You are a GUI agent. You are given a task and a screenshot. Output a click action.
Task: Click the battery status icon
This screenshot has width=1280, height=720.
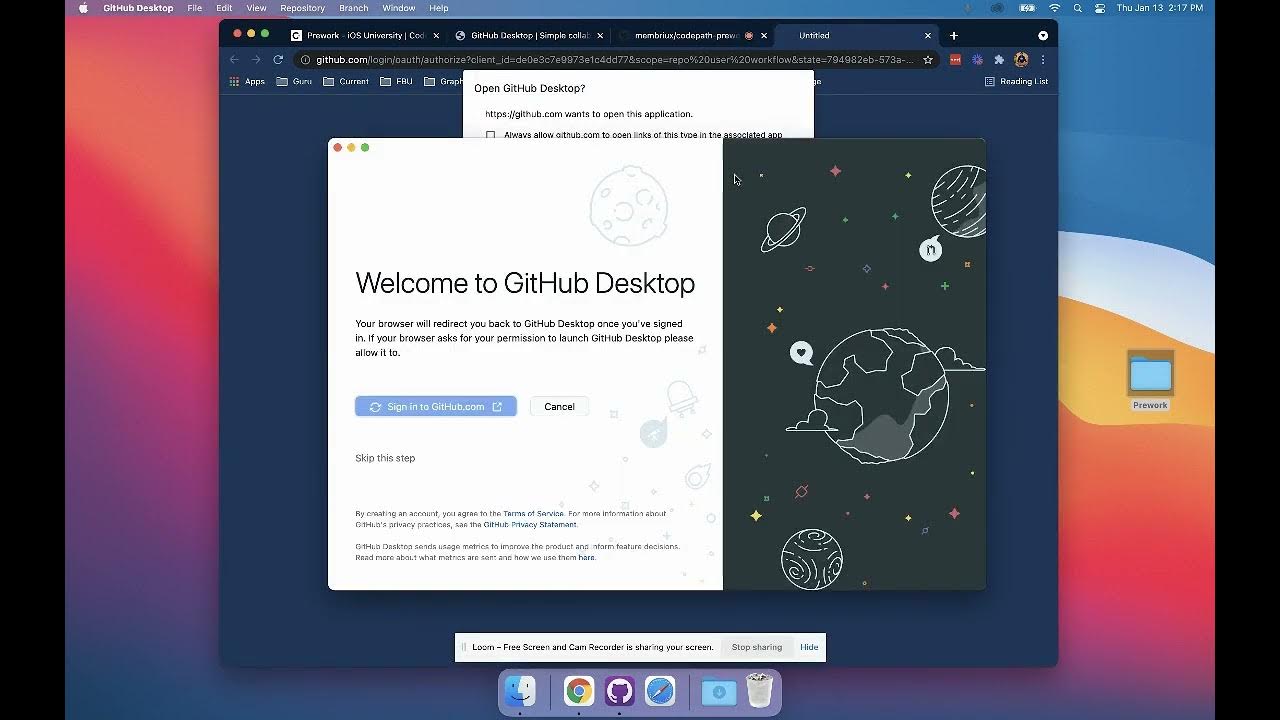pos(1027,8)
